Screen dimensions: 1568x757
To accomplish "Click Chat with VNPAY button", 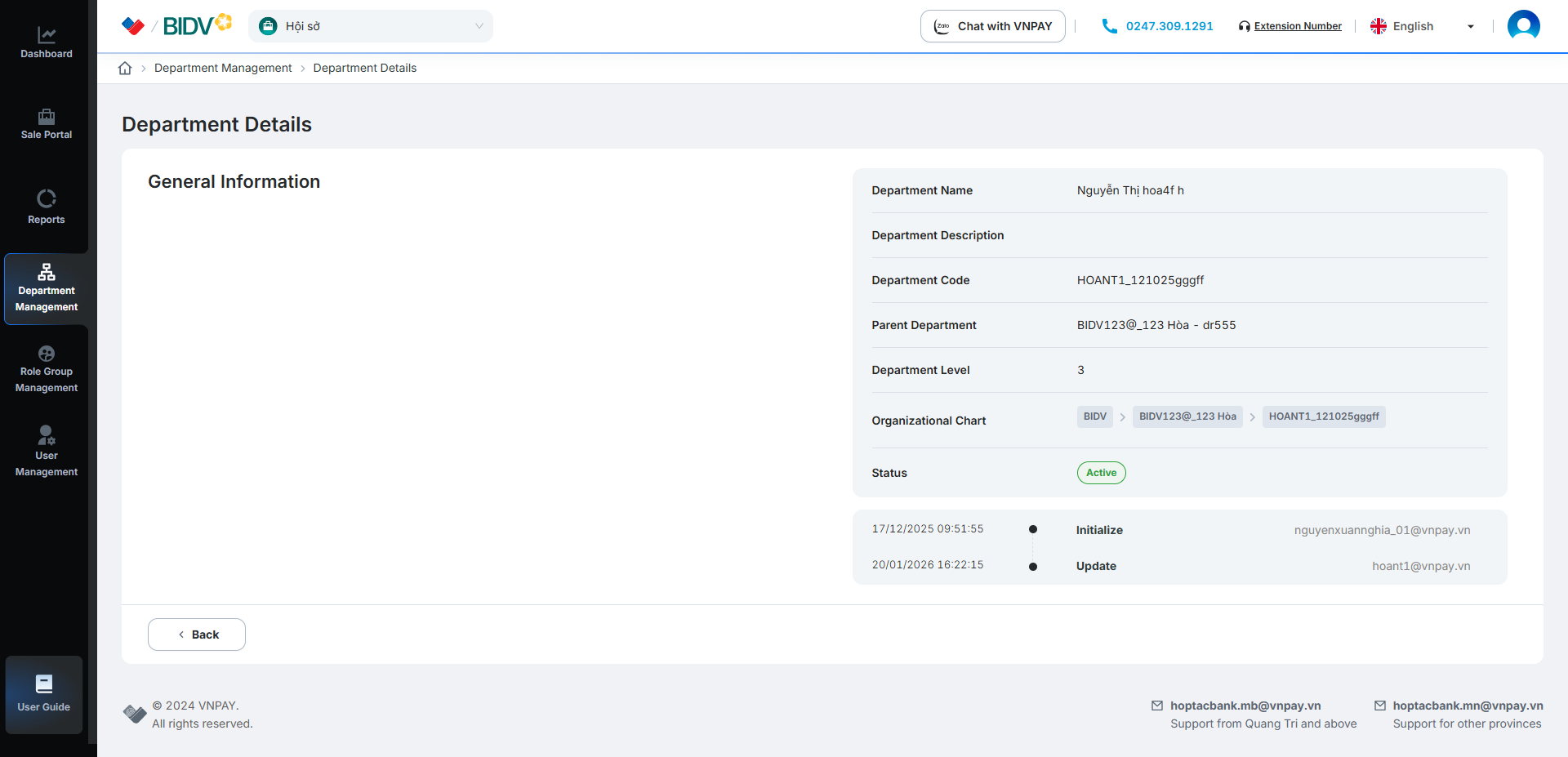I will pyautogui.click(x=992, y=26).
